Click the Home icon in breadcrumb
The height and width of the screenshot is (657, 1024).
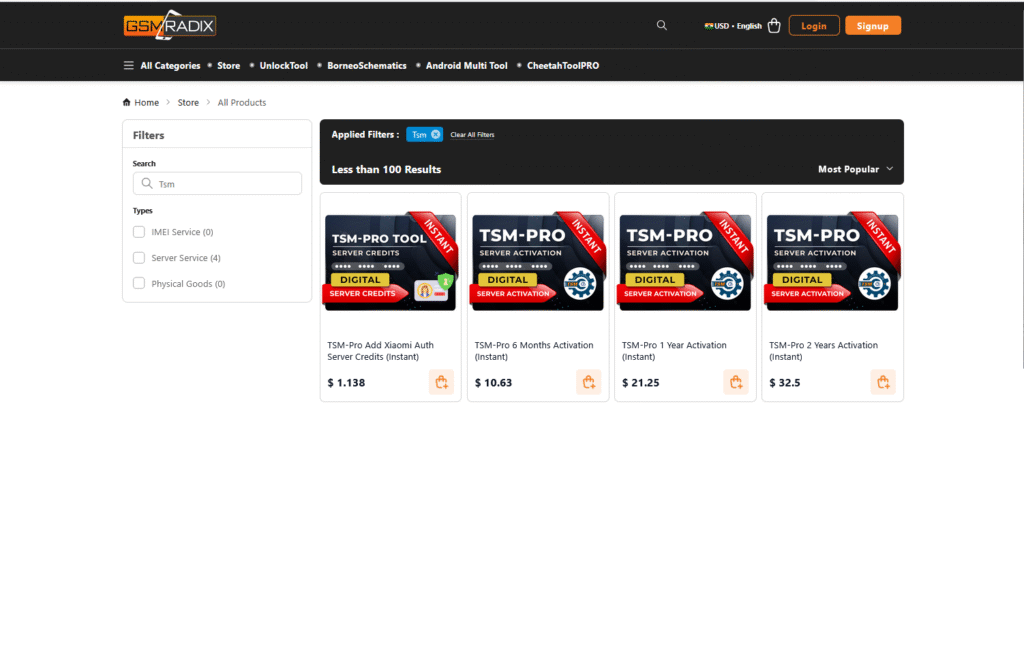[x=126, y=102]
